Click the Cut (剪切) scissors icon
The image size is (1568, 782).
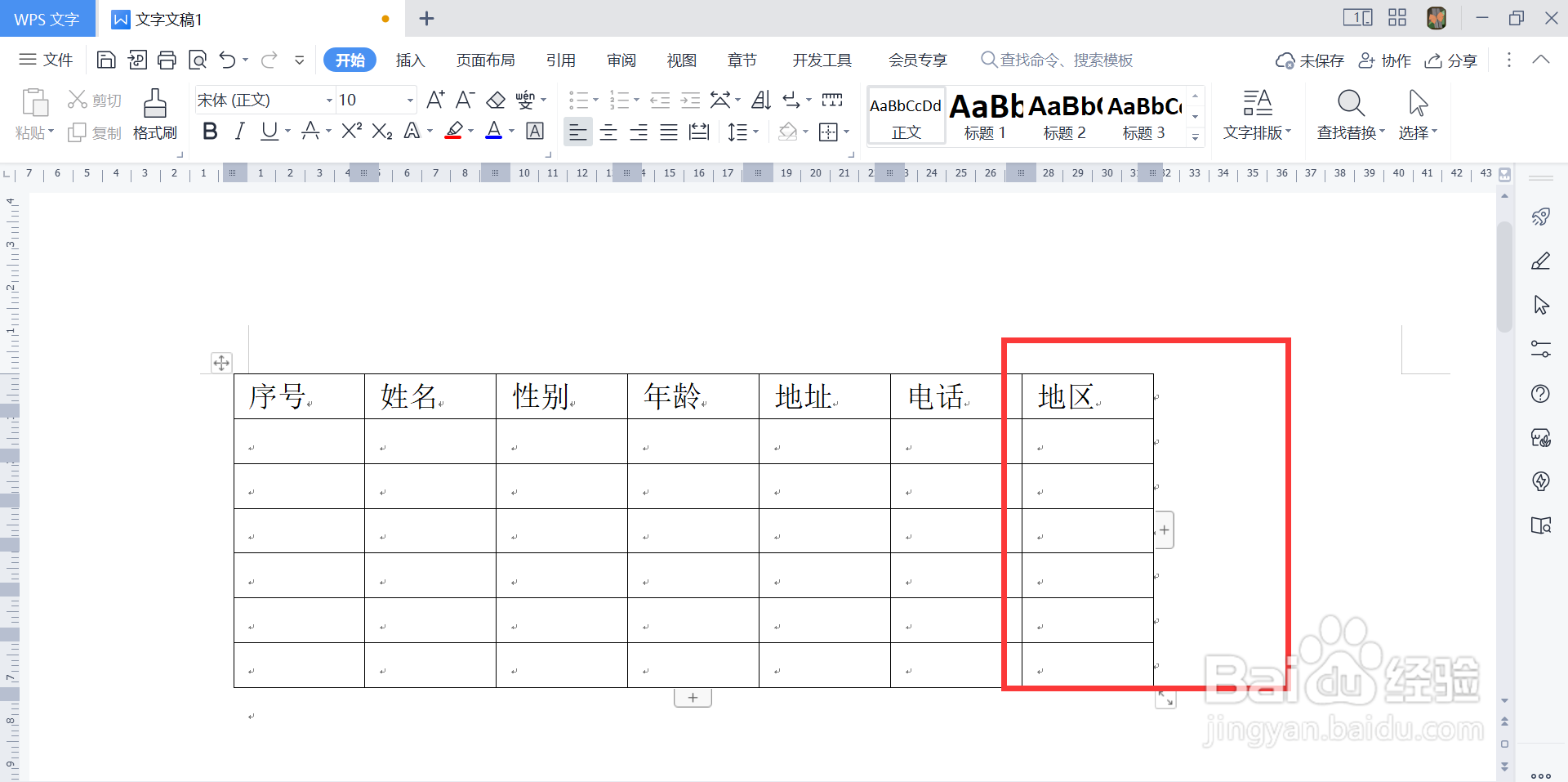click(x=79, y=99)
